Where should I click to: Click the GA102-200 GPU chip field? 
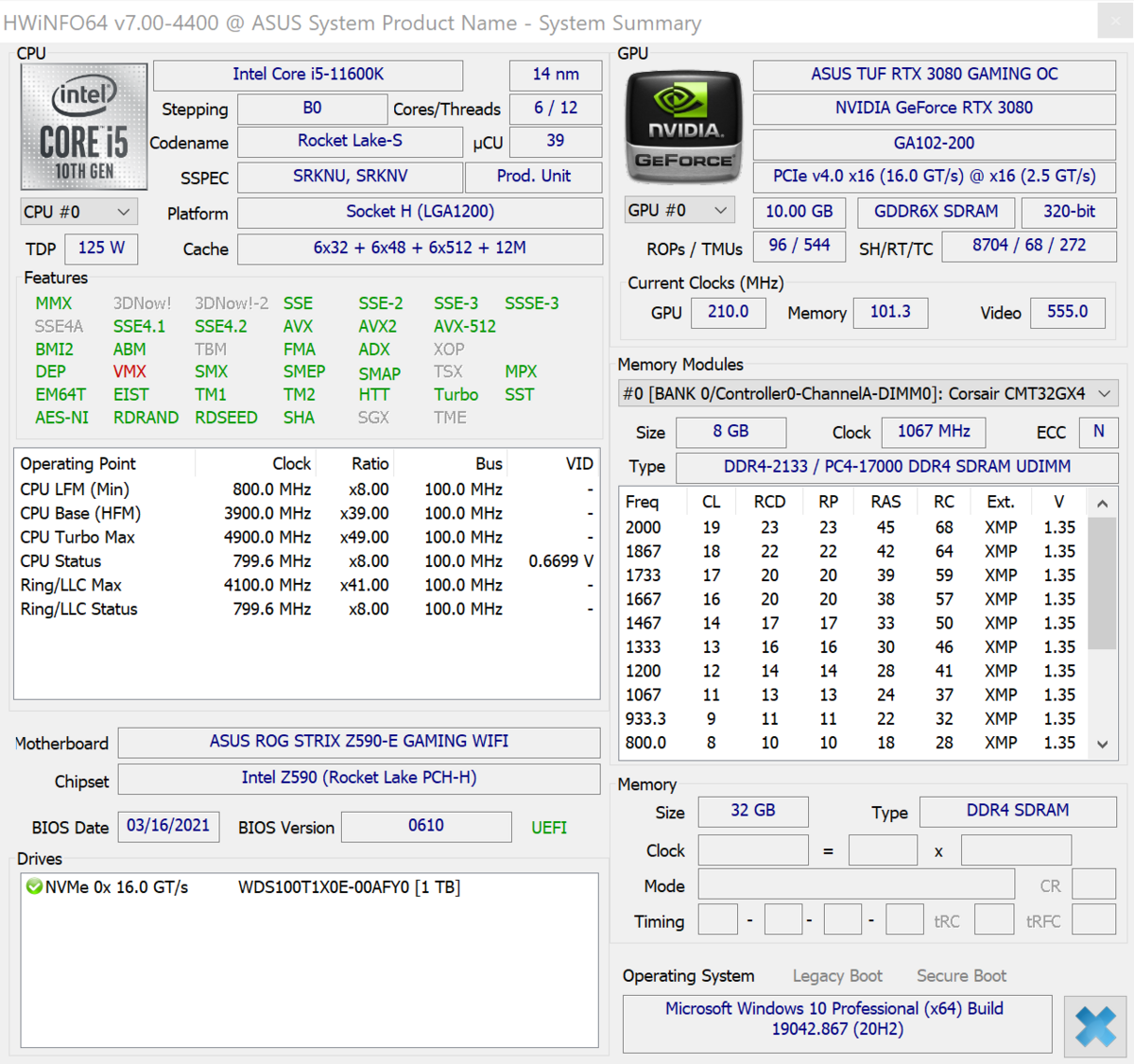[x=935, y=144]
